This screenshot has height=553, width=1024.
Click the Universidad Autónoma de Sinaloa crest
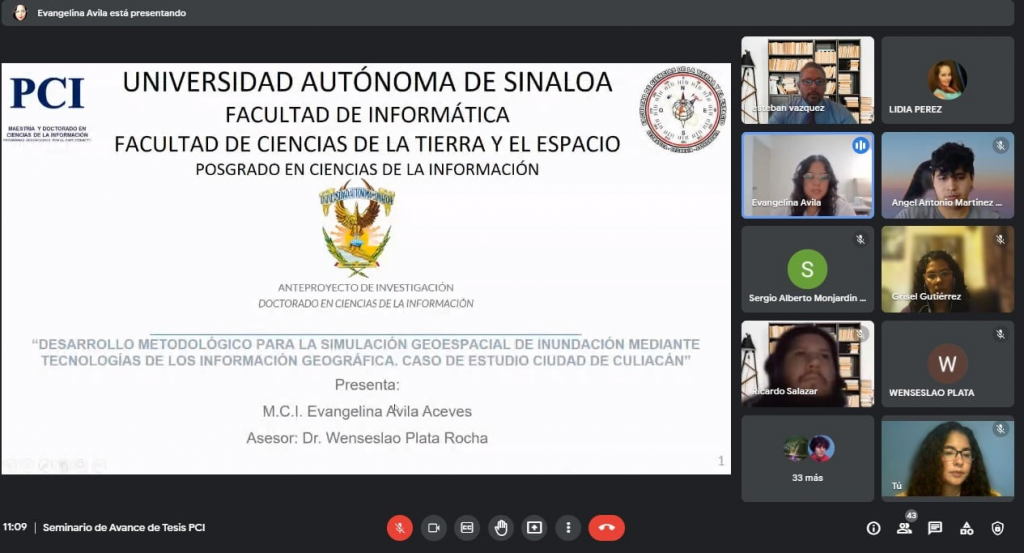(357, 229)
